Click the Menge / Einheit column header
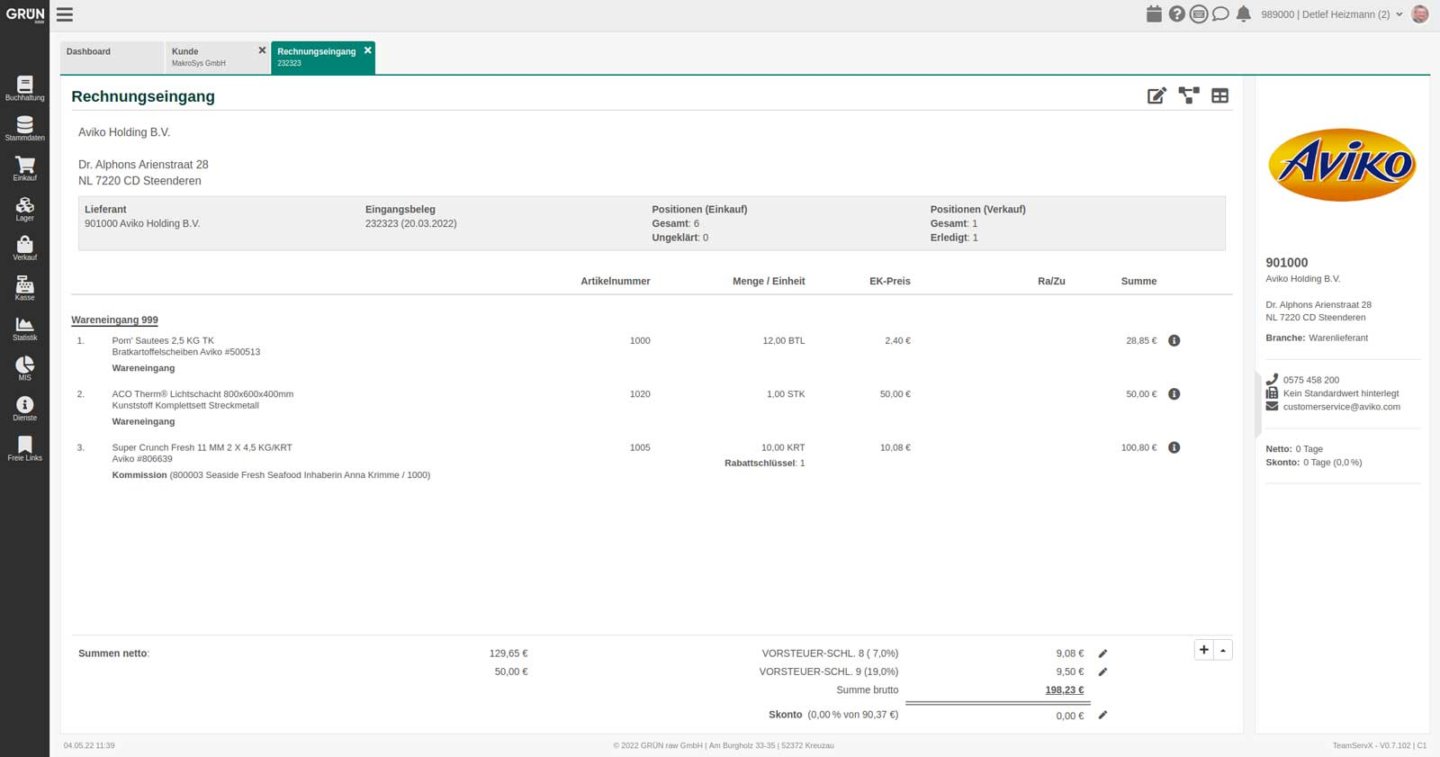Viewport: 1440px width, 757px height. point(768,281)
